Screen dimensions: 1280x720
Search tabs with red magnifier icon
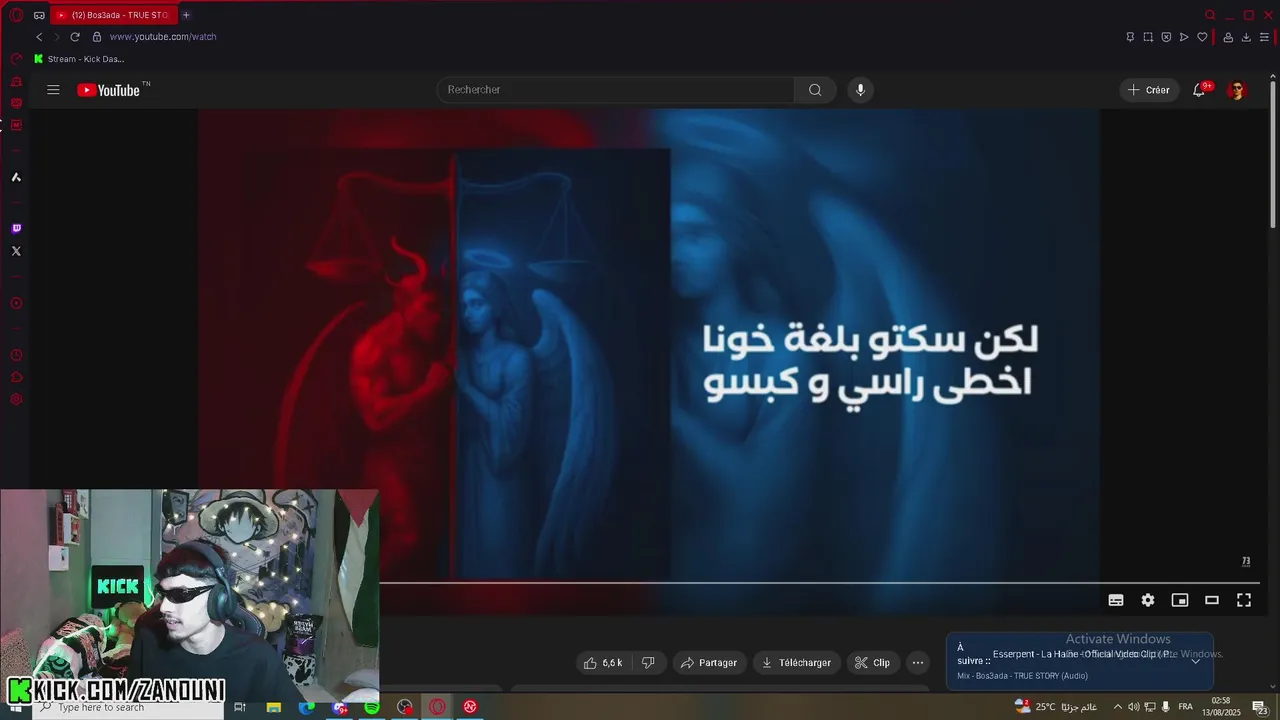click(1210, 15)
